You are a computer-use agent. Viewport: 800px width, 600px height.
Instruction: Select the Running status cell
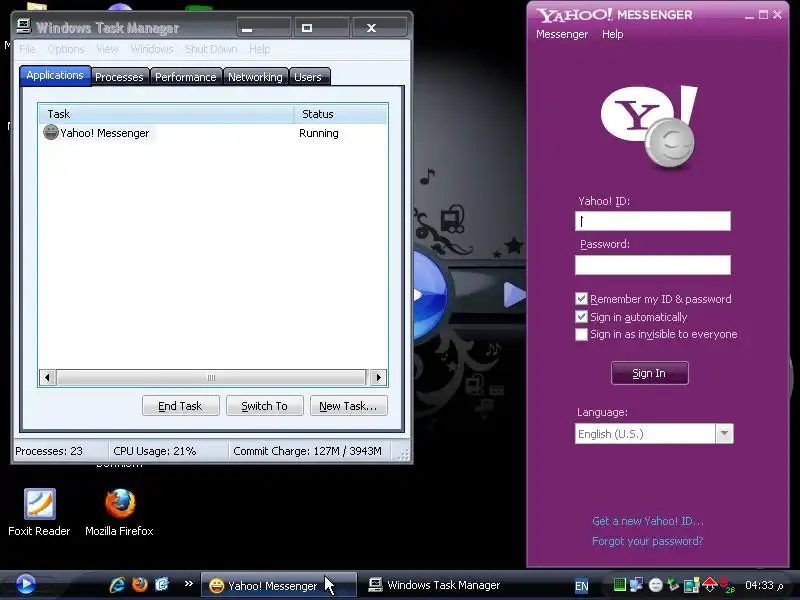click(318, 133)
